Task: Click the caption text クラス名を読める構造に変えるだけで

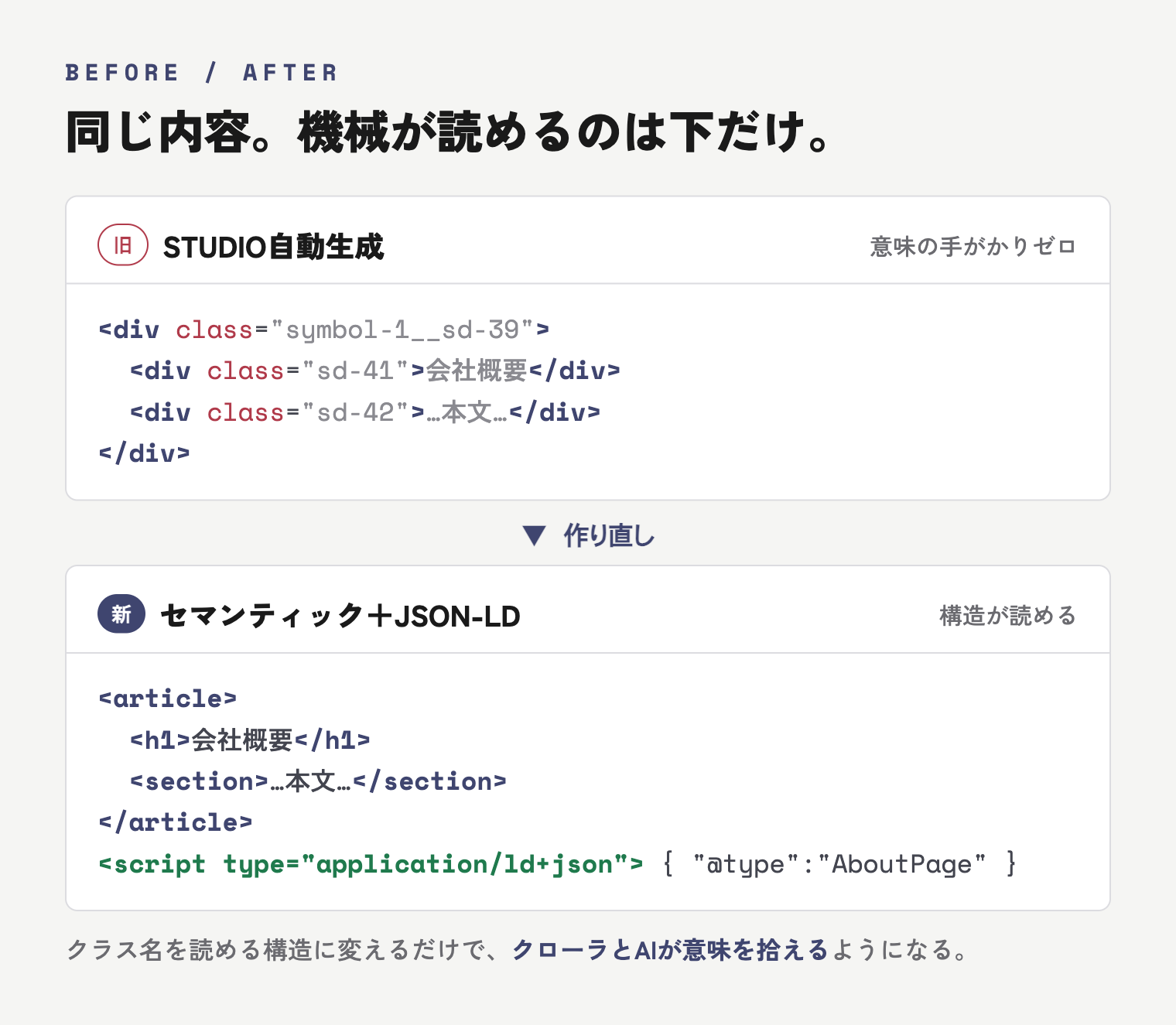Action: pyautogui.click(x=275, y=950)
